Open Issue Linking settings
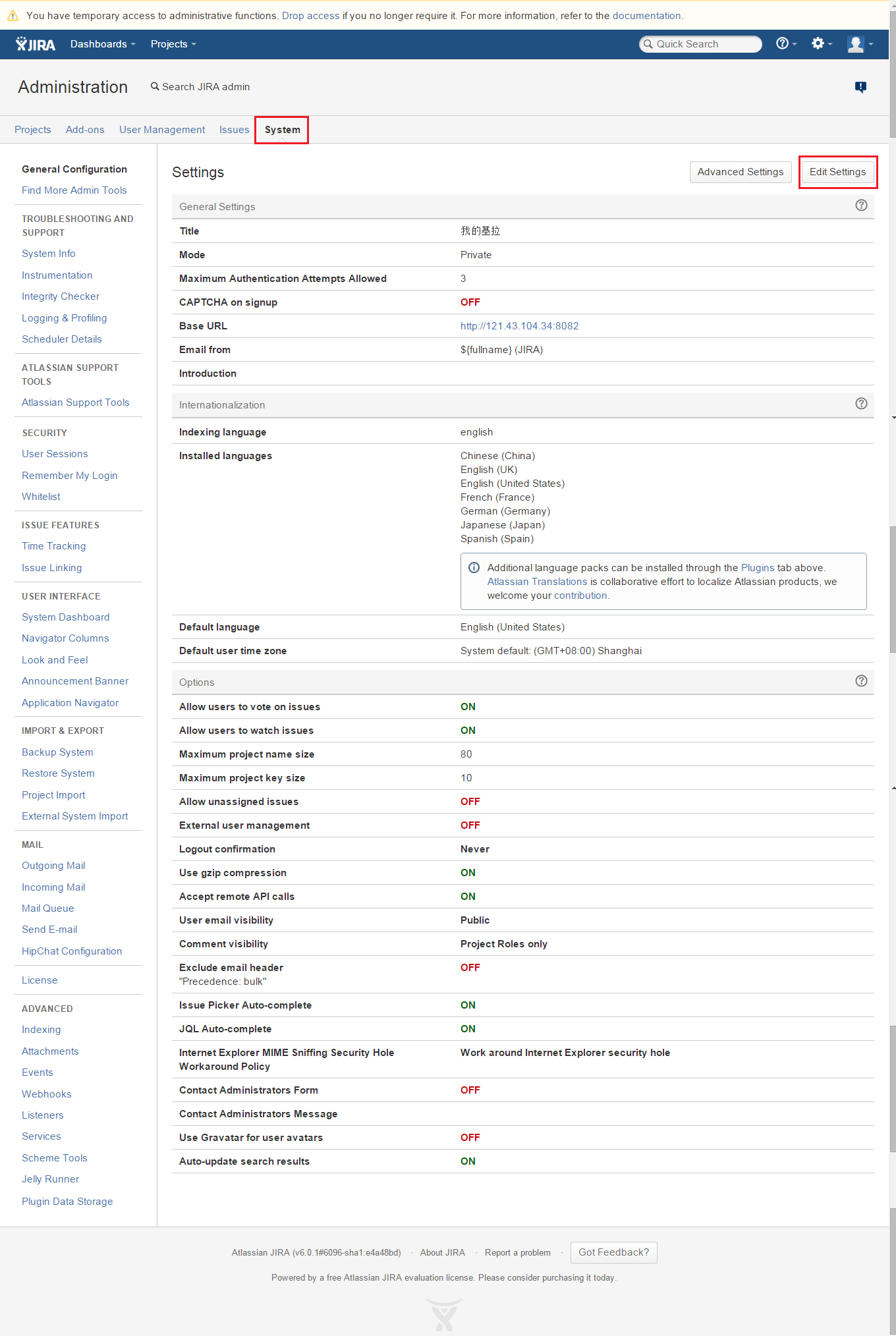The width and height of the screenshot is (896, 1336). pyautogui.click(x=52, y=568)
